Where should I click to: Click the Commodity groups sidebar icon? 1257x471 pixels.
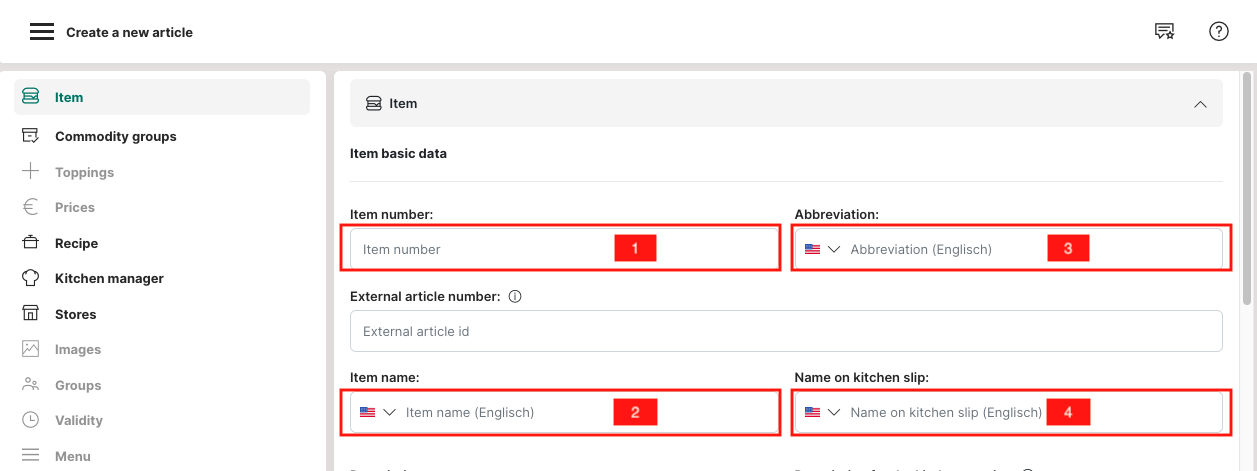coord(31,136)
